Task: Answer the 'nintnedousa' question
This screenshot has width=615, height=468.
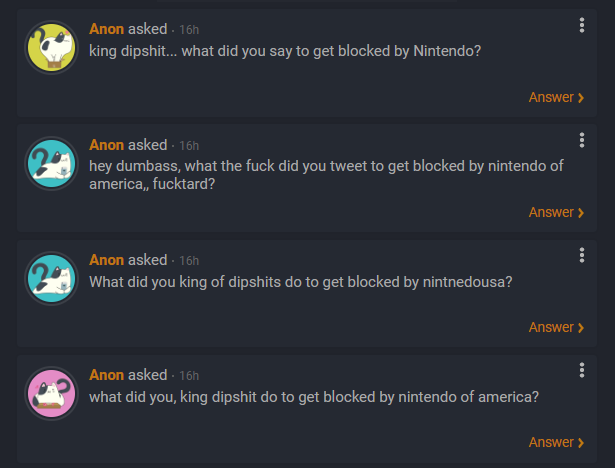Action: point(556,327)
